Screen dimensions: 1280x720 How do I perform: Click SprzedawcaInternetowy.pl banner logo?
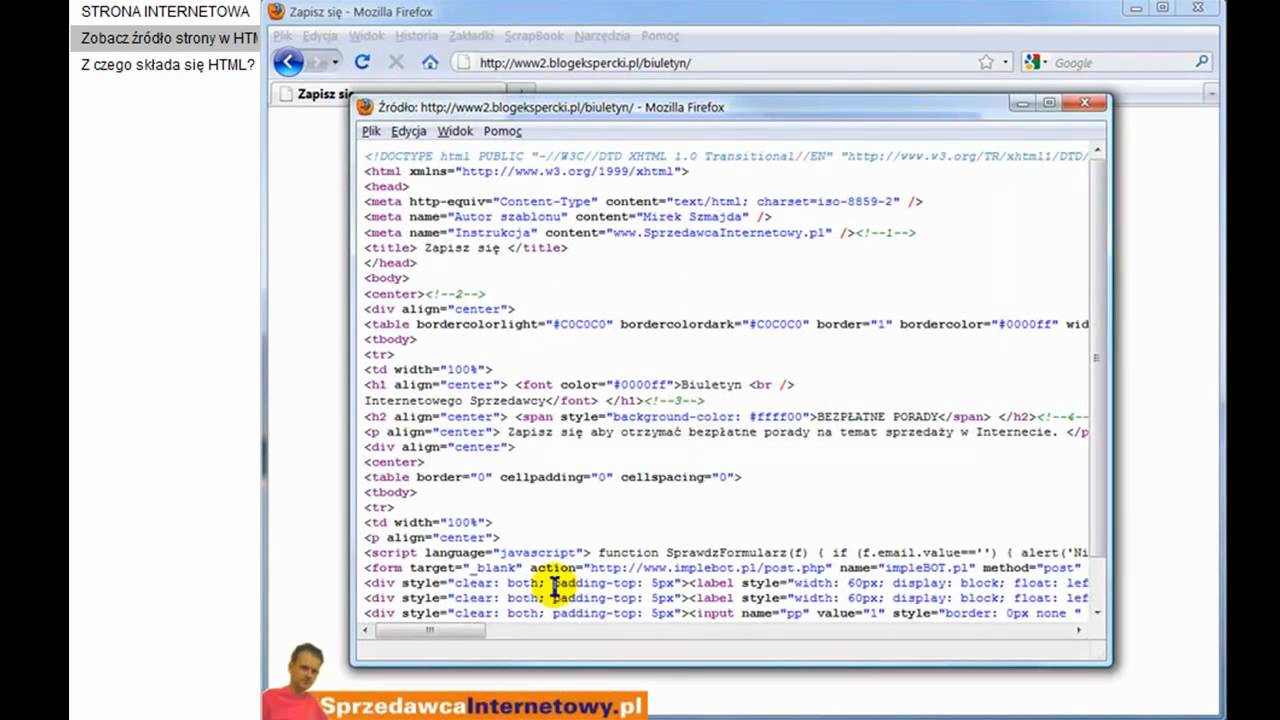pyautogui.click(x=480, y=706)
